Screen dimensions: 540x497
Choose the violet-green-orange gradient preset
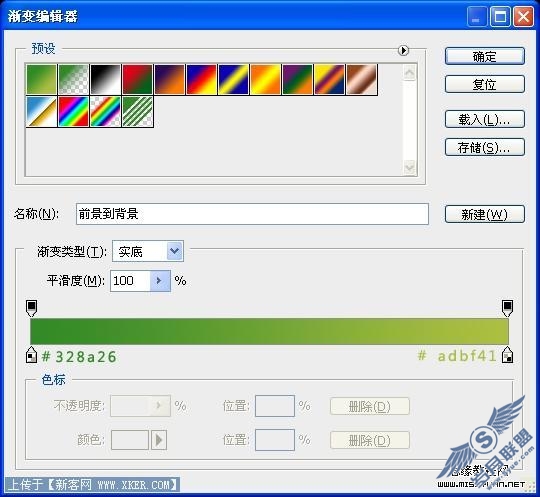click(298, 79)
